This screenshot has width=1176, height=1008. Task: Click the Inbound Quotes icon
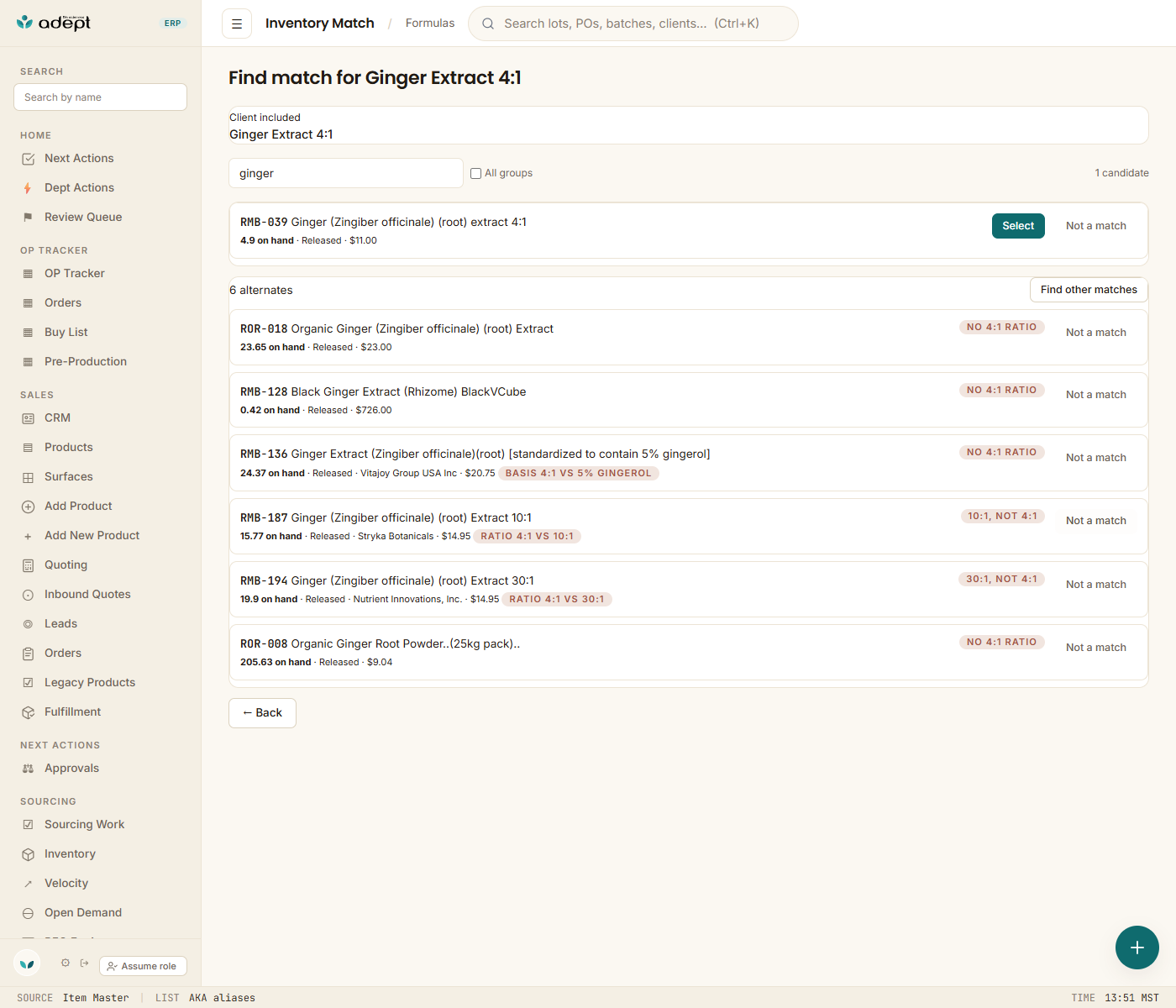pos(28,595)
